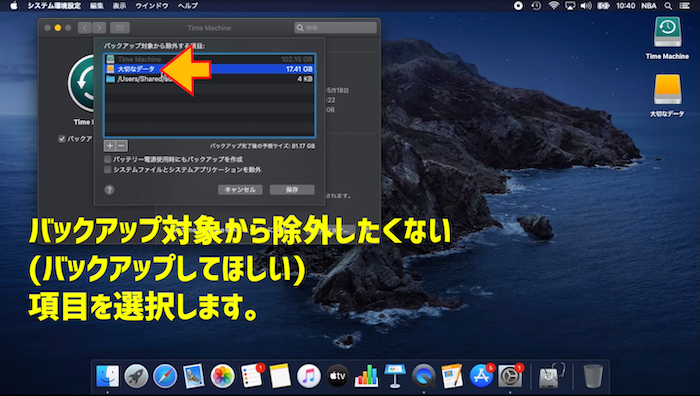Open disk image installer icon in Dock
This screenshot has height=396, width=700.
pos(551,376)
